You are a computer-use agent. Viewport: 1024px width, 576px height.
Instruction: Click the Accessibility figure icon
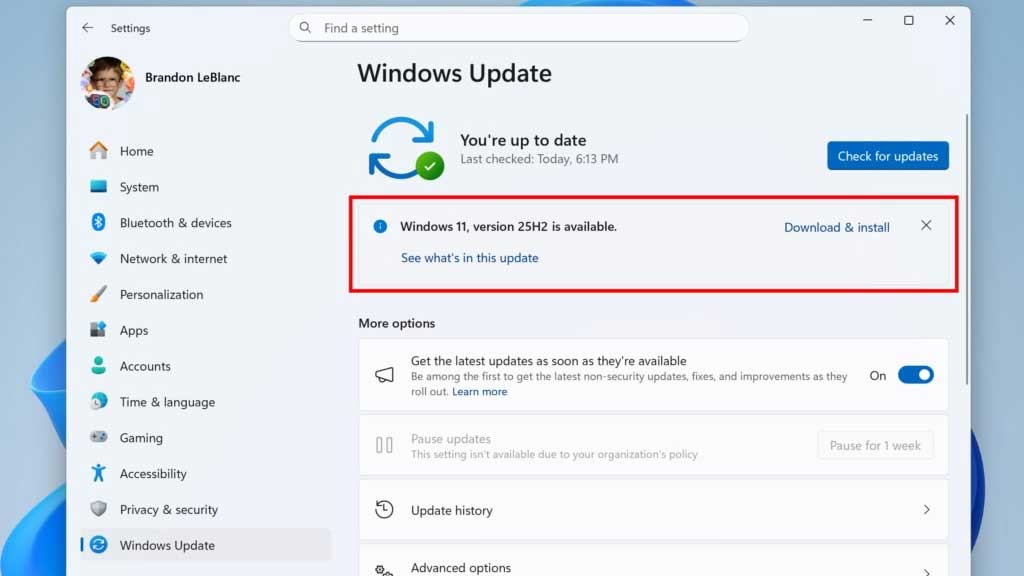point(98,474)
